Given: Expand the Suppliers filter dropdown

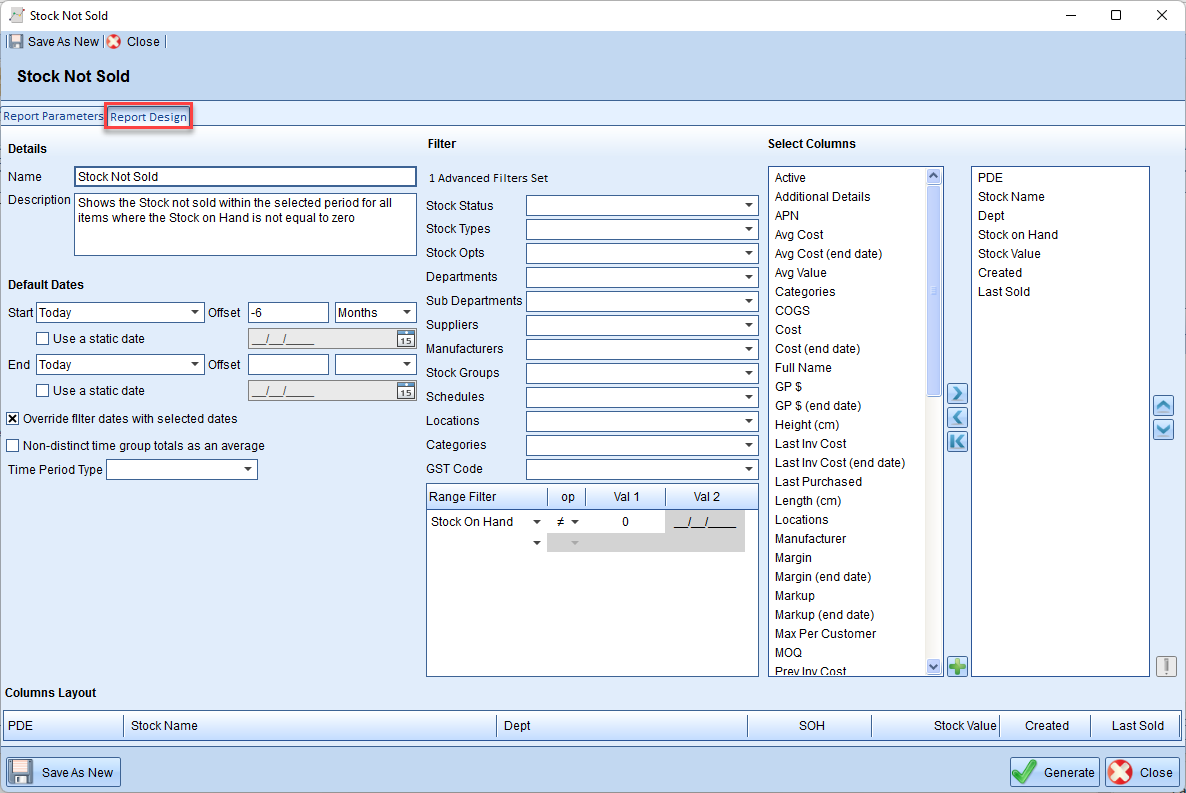Looking at the screenshot, I should click(749, 325).
